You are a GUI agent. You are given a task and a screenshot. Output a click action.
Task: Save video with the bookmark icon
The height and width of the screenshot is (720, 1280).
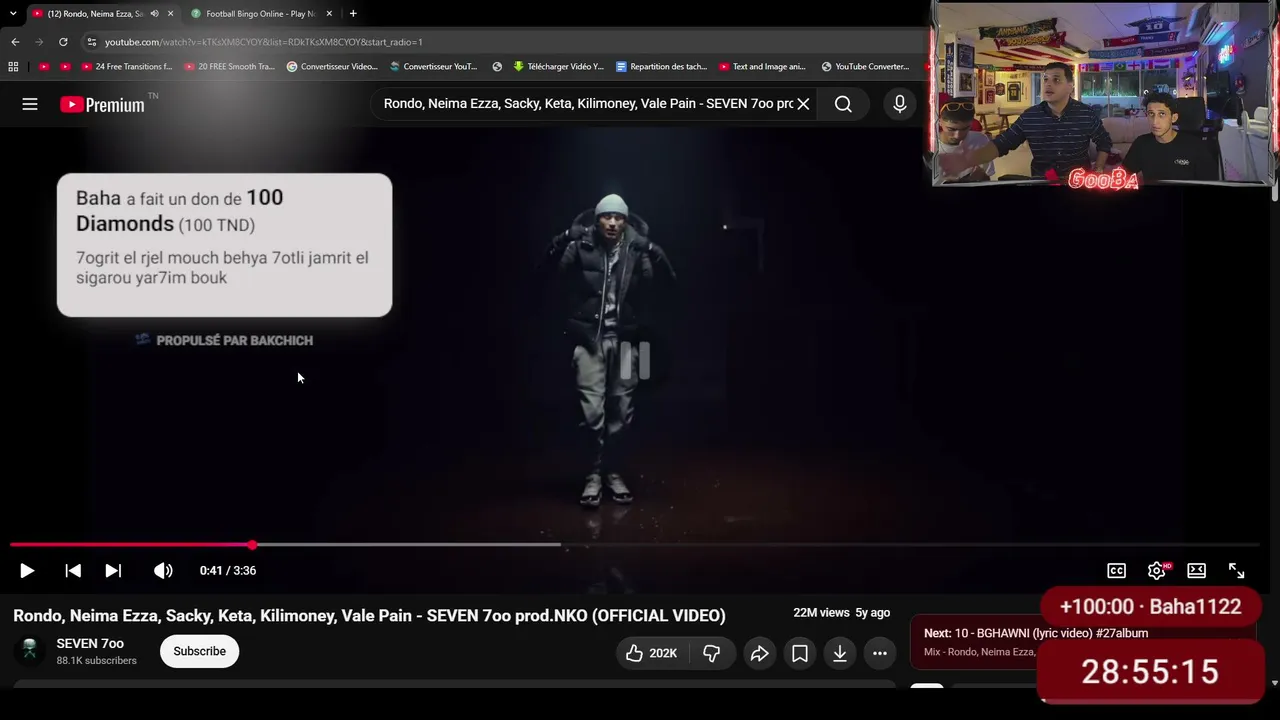pos(800,653)
